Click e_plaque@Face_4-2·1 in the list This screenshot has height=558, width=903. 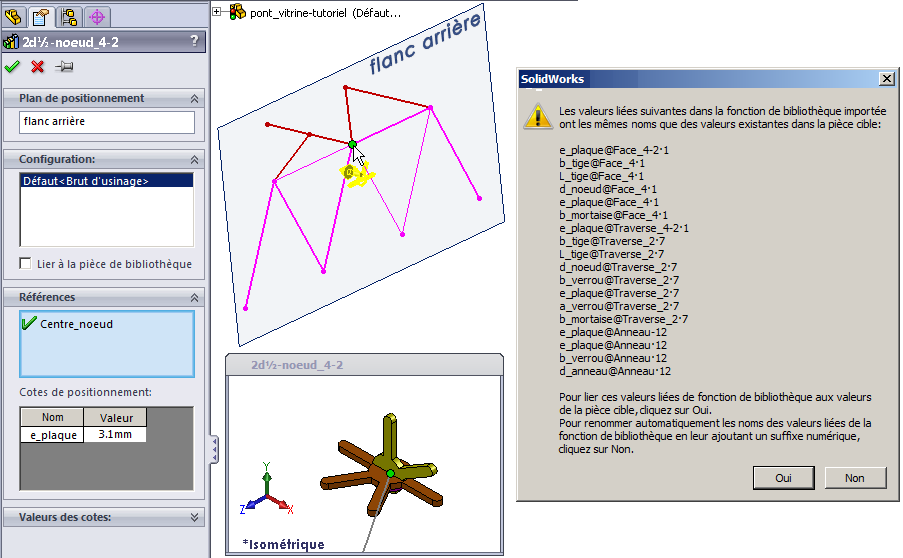614,150
